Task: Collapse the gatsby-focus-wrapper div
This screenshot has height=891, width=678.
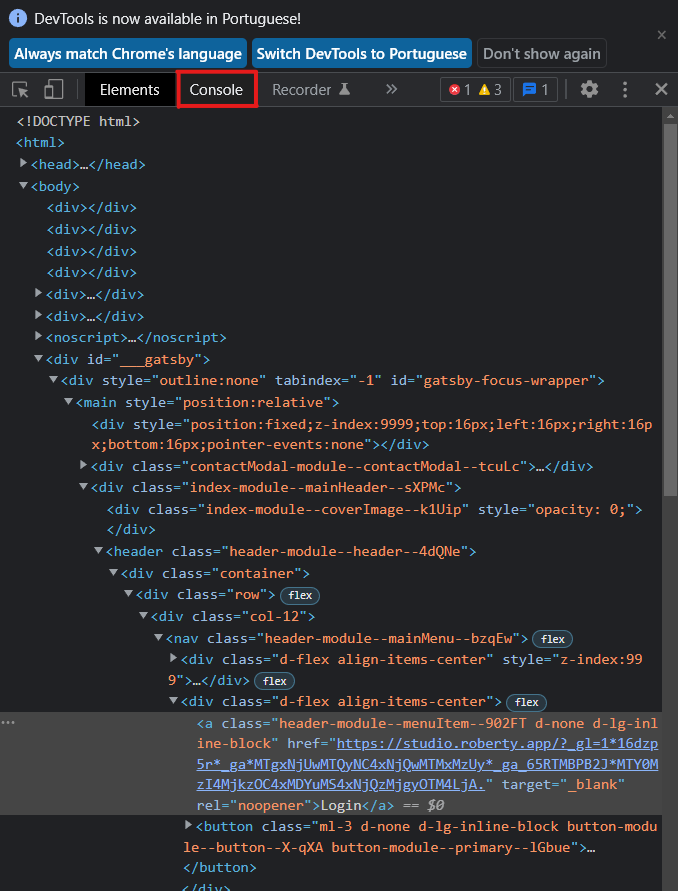Action: click(x=53, y=380)
